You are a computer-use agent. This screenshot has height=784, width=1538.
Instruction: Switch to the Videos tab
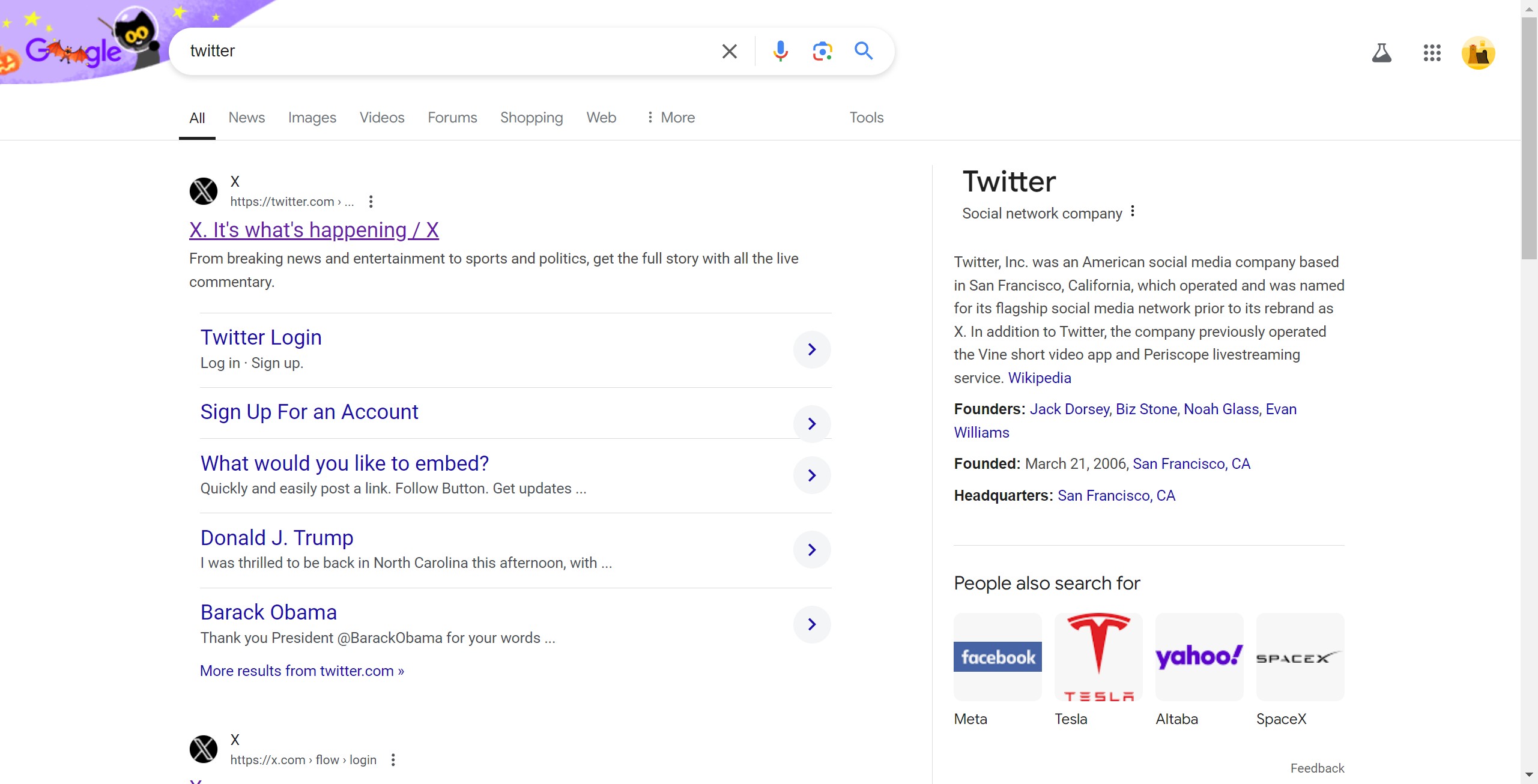tap(382, 118)
